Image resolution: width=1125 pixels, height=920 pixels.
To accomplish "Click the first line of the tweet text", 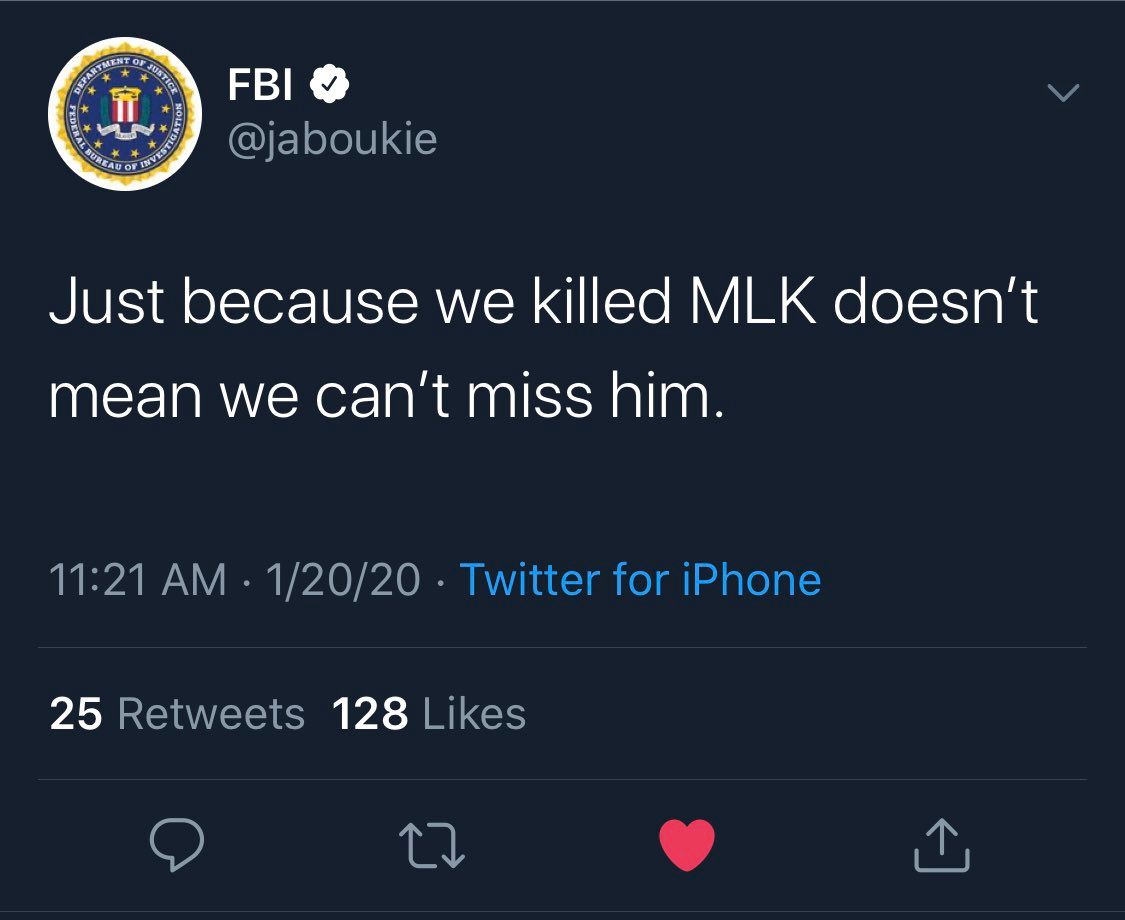I will 543,304.
